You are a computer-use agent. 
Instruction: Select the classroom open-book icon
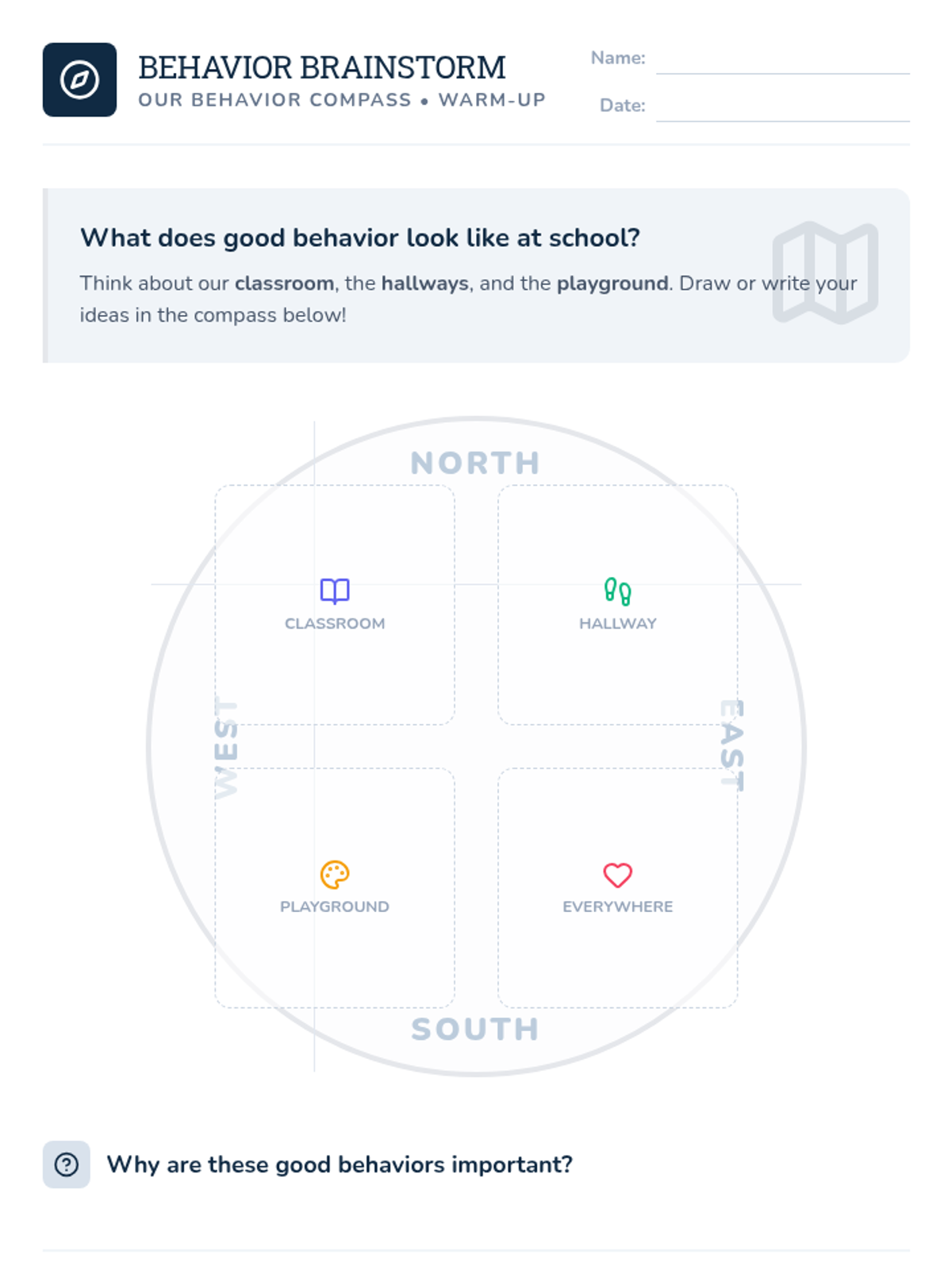click(335, 591)
